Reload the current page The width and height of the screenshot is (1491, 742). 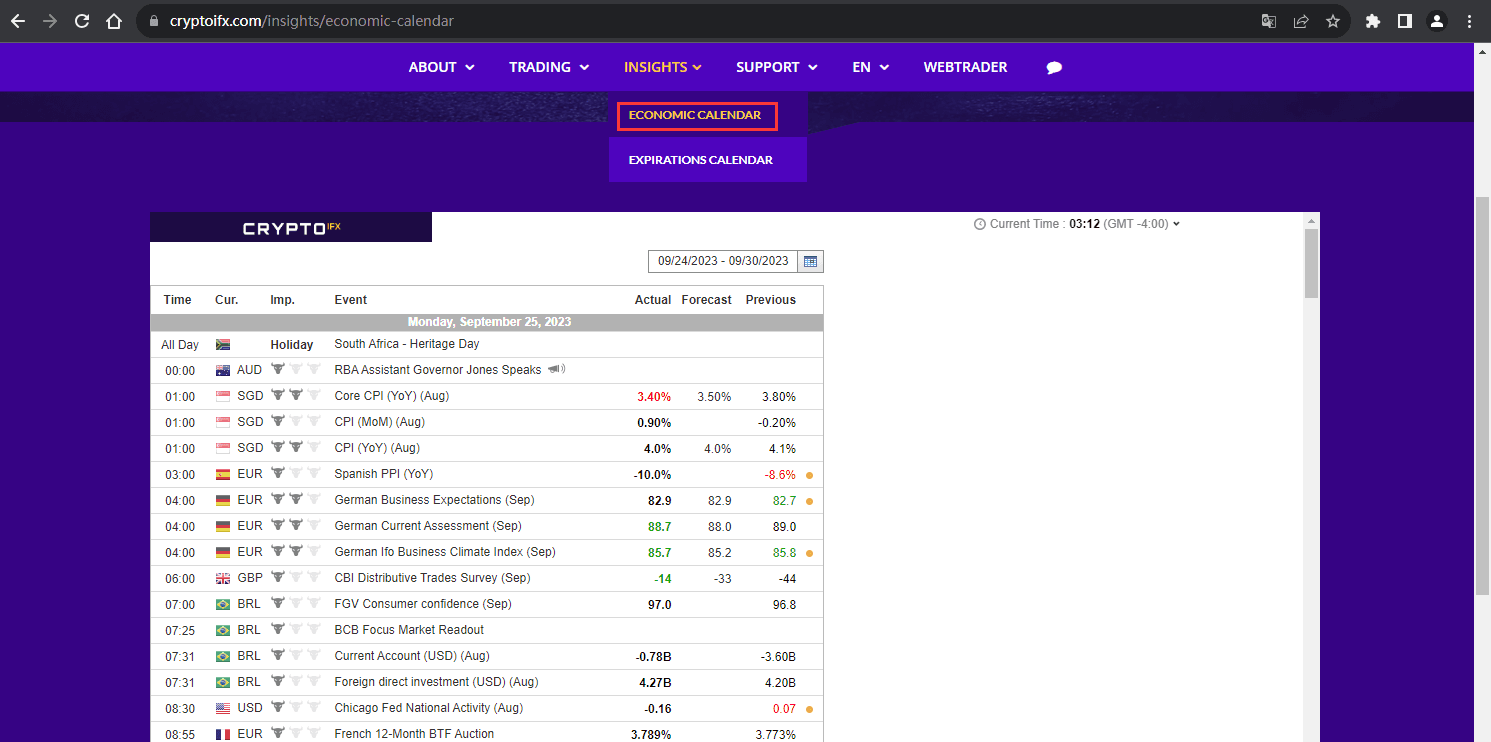click(82, 20)
